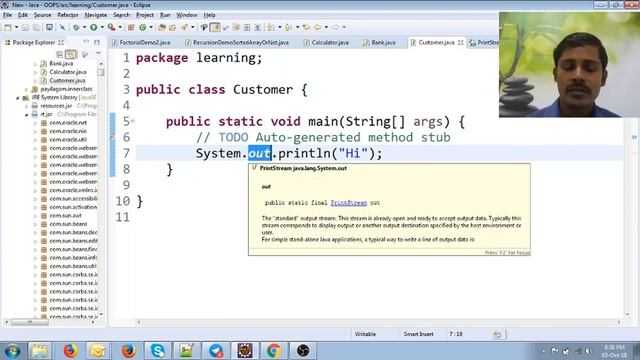Image resolution: width=640 pixels, height=360 pixels.
Task: Switch to the Calculator.java tab
Action: coord(327,42)
